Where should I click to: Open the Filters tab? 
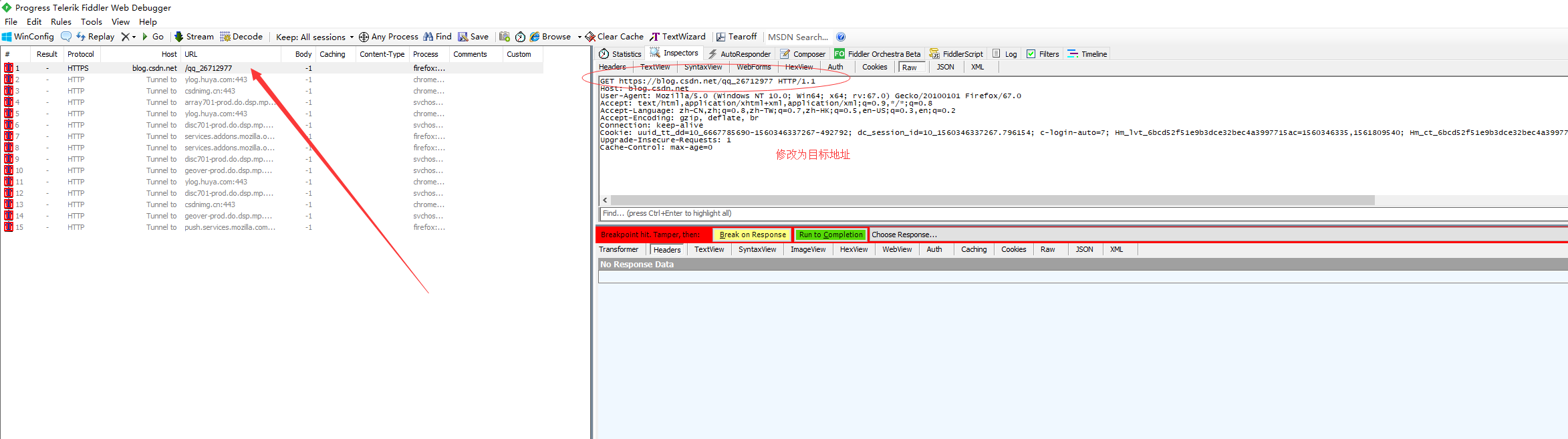coord(1043,54)
